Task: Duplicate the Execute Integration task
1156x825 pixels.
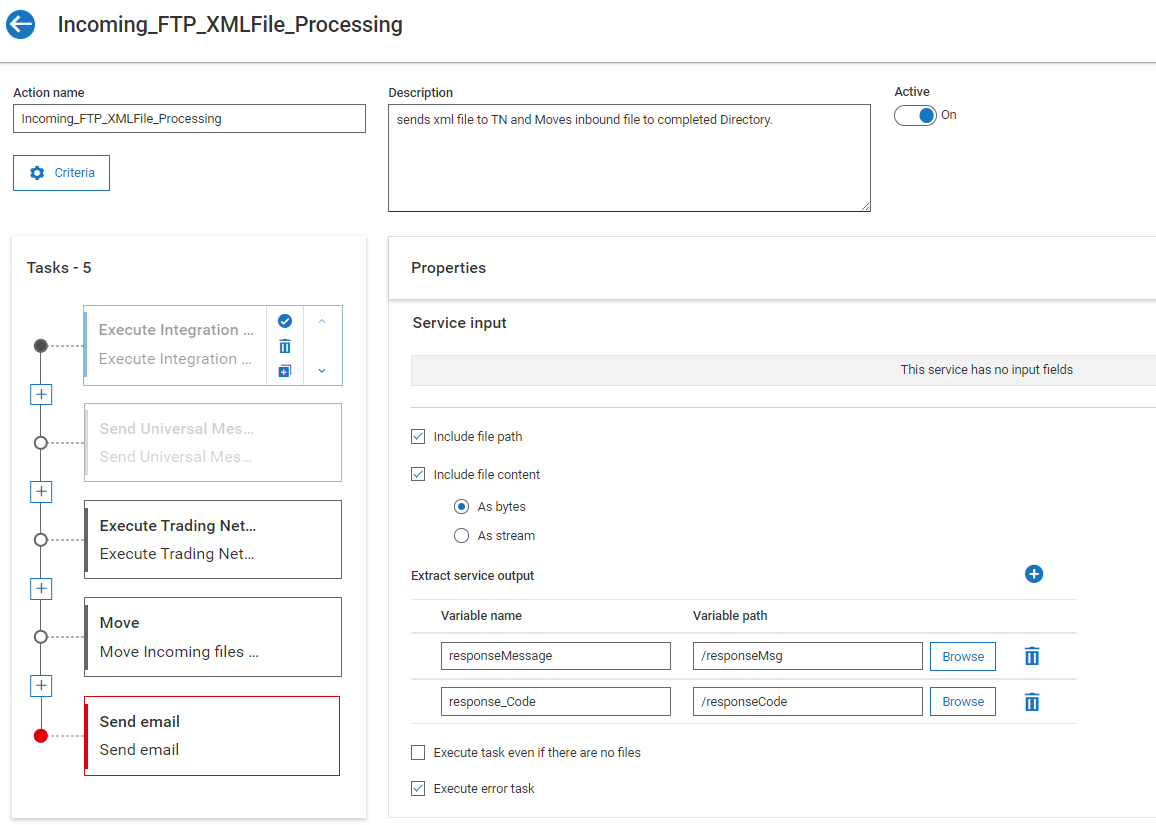Action: point(284,370)
